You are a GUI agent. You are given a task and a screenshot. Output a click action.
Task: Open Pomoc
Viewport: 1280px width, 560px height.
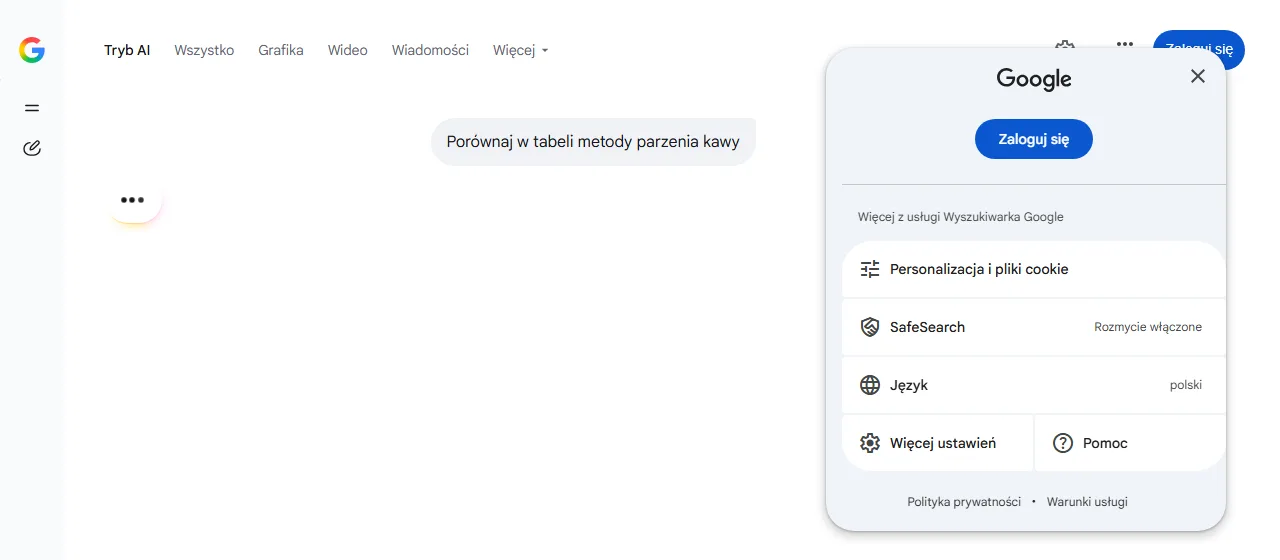[x=1130, y=443]
